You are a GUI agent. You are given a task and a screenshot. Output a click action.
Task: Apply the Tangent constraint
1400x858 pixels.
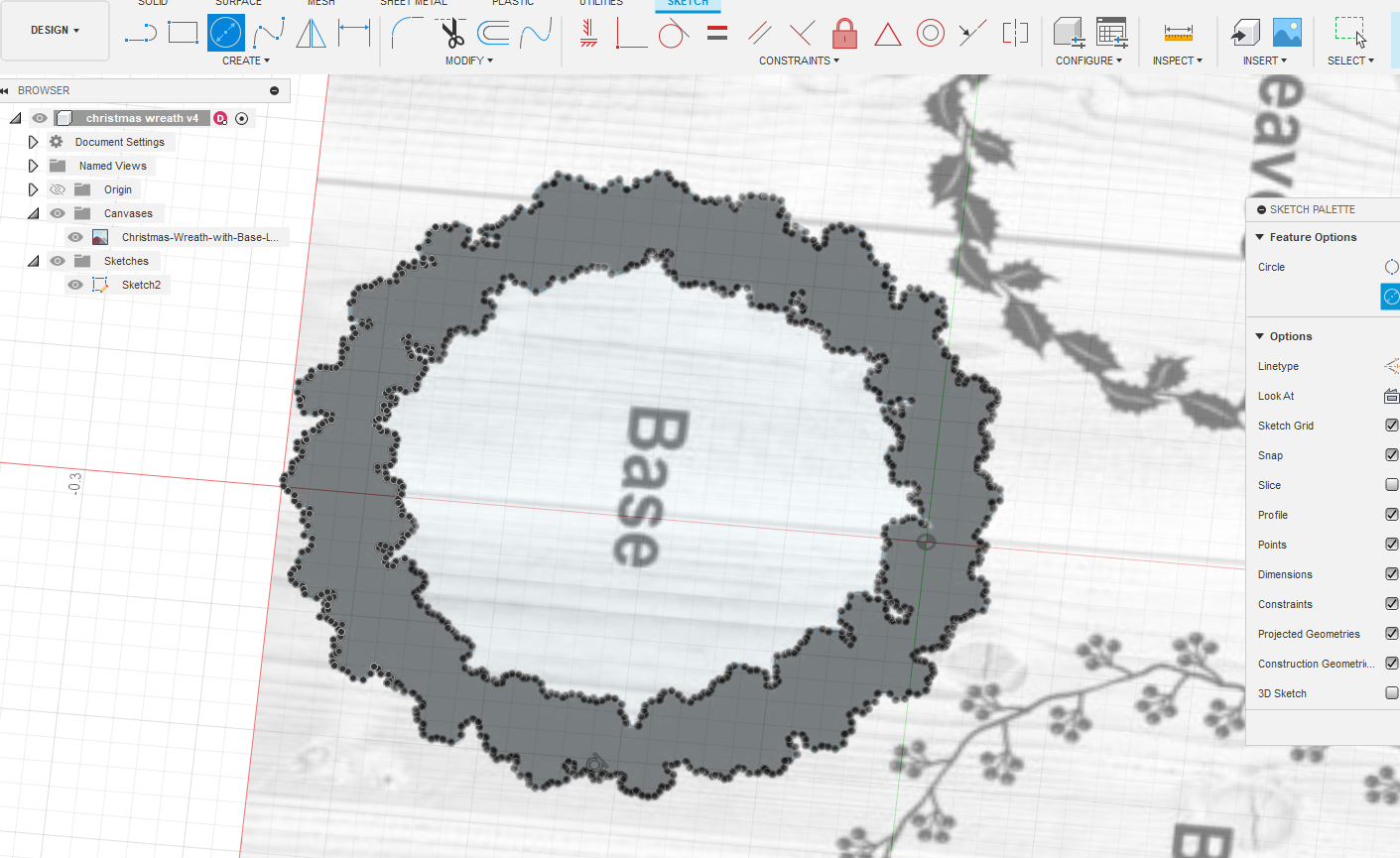[674, 33]
